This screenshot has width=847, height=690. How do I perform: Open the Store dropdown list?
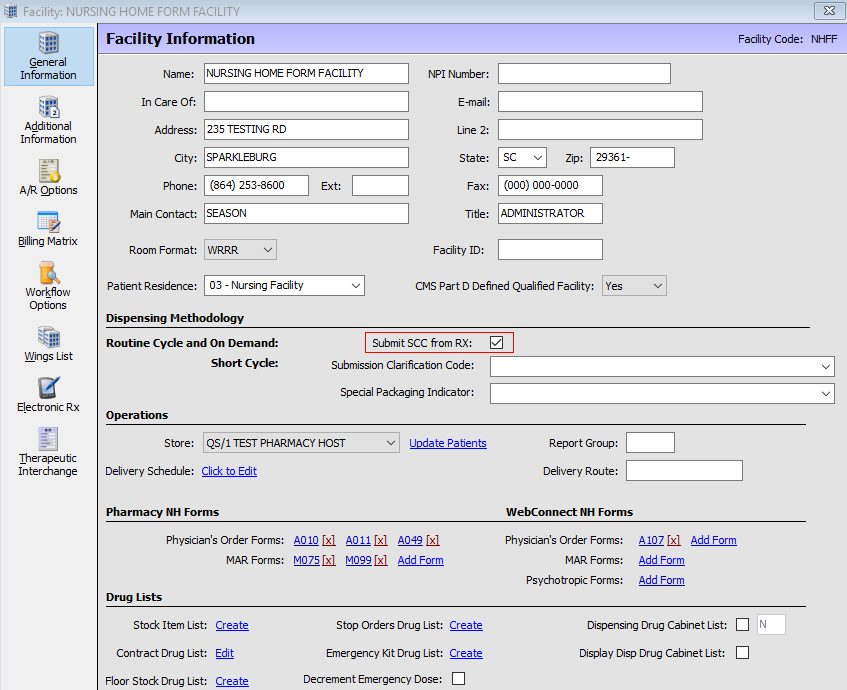point(390,443)
